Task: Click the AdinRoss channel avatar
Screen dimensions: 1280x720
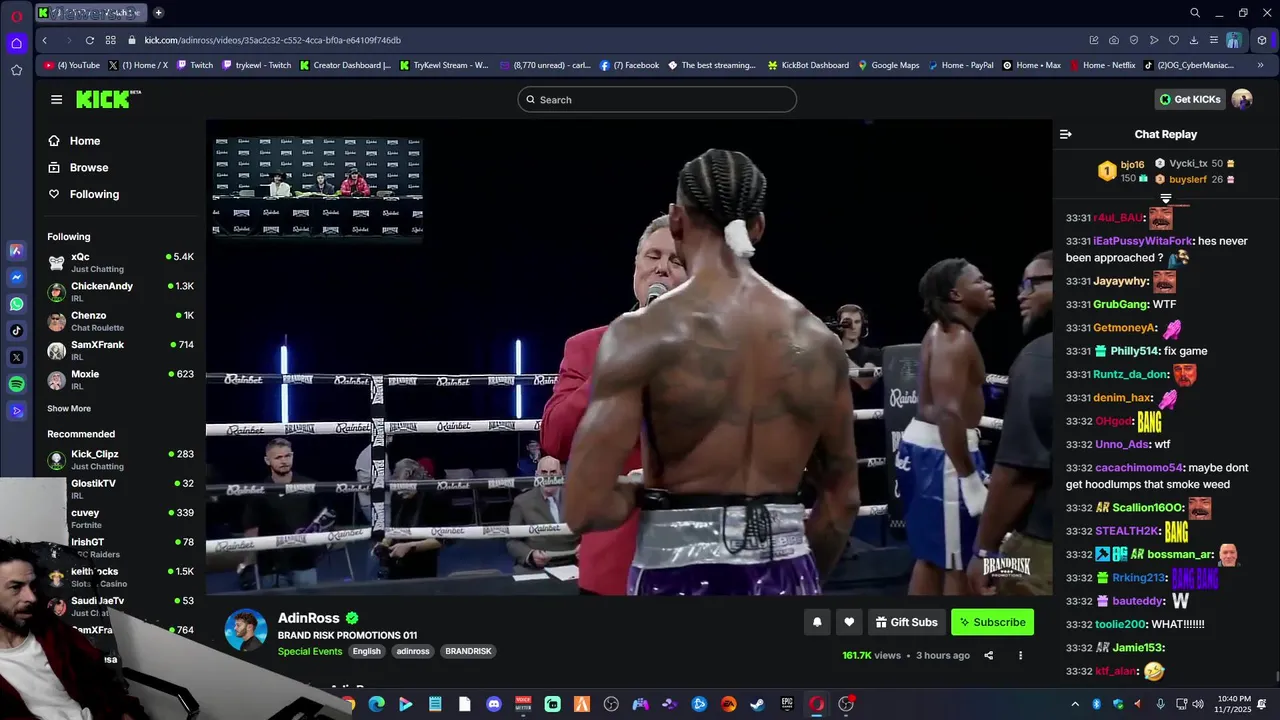Action: point(246,630)
